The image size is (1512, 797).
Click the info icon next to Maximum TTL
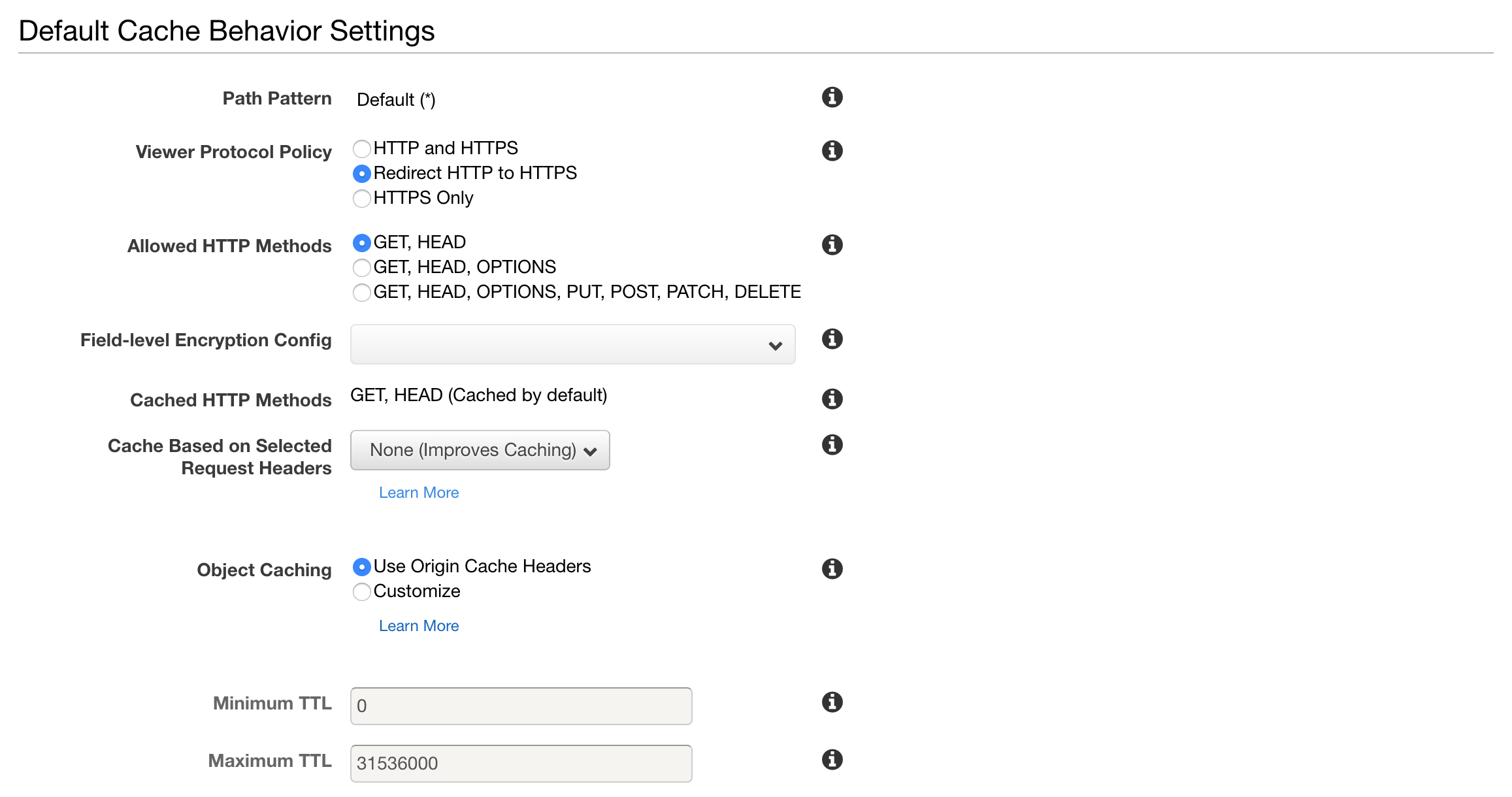832,759
